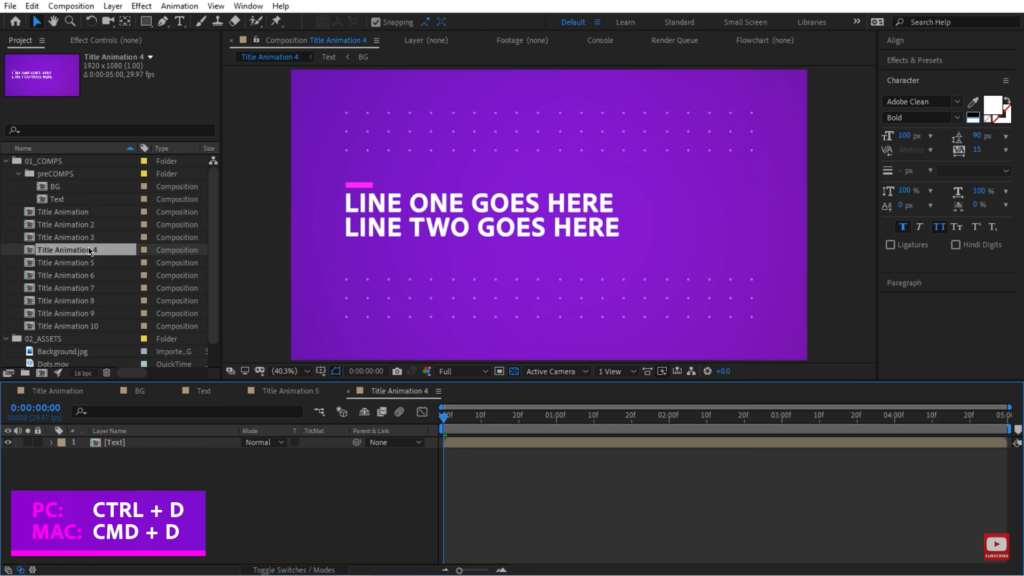Screen dimensions: 1024x576
Task: Expand the [Text] layer properties
Action: click(51, 442)
